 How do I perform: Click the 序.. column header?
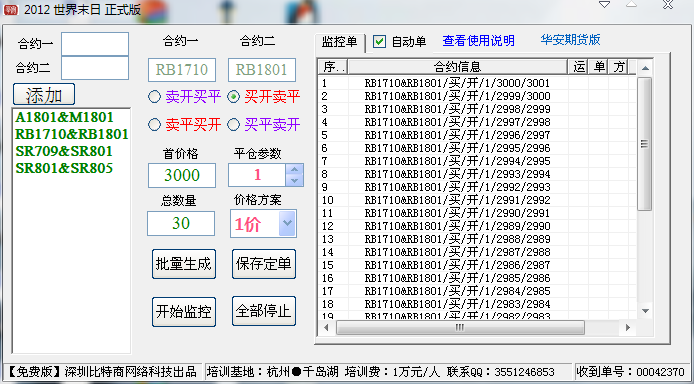(333, 67)
